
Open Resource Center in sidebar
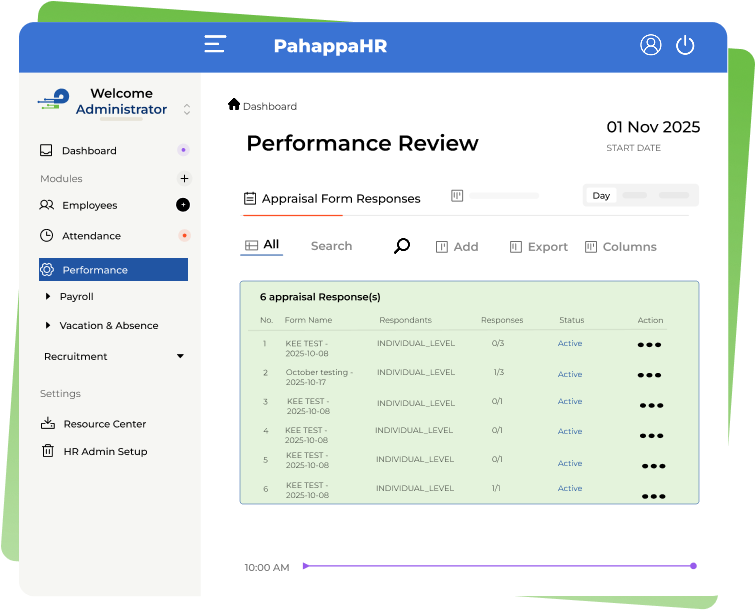[104, 424]
